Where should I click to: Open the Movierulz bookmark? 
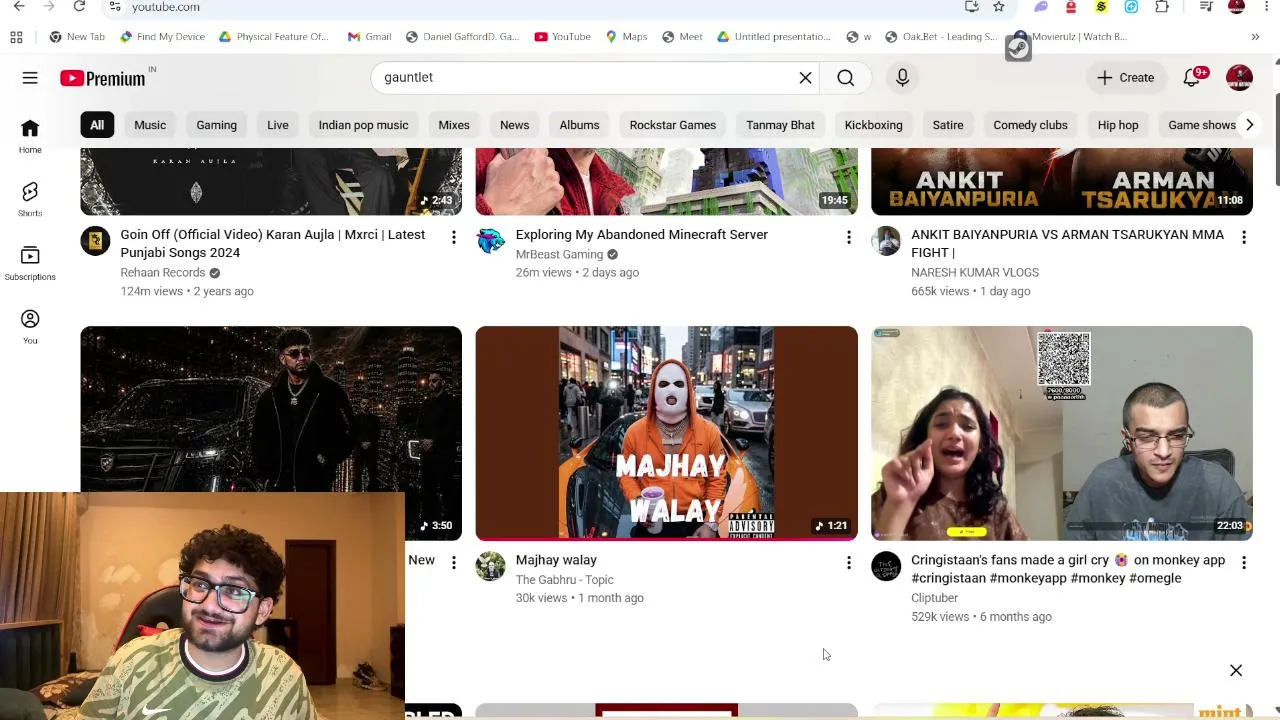coord(1071,37)
